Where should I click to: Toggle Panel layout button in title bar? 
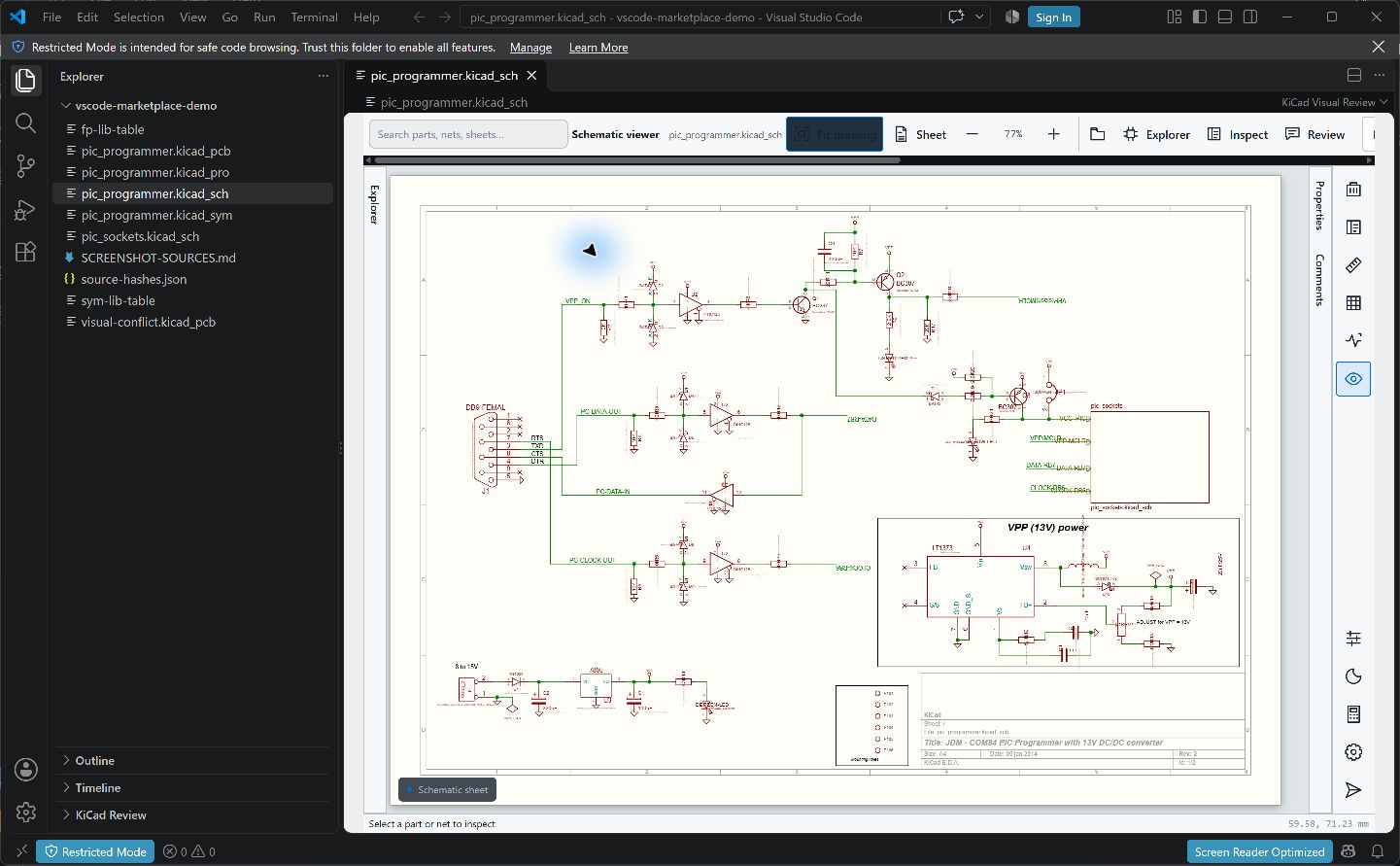coord(1225,17)
